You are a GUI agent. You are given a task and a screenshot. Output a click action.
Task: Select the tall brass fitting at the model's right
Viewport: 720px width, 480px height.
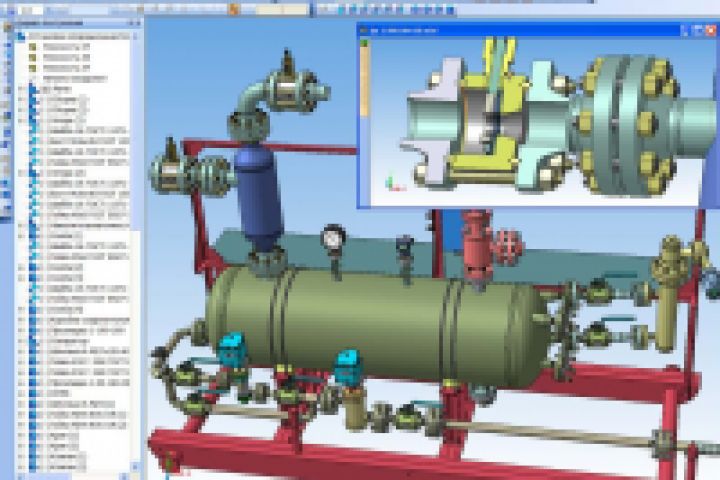pyautogui.click(x=669, y=294)
